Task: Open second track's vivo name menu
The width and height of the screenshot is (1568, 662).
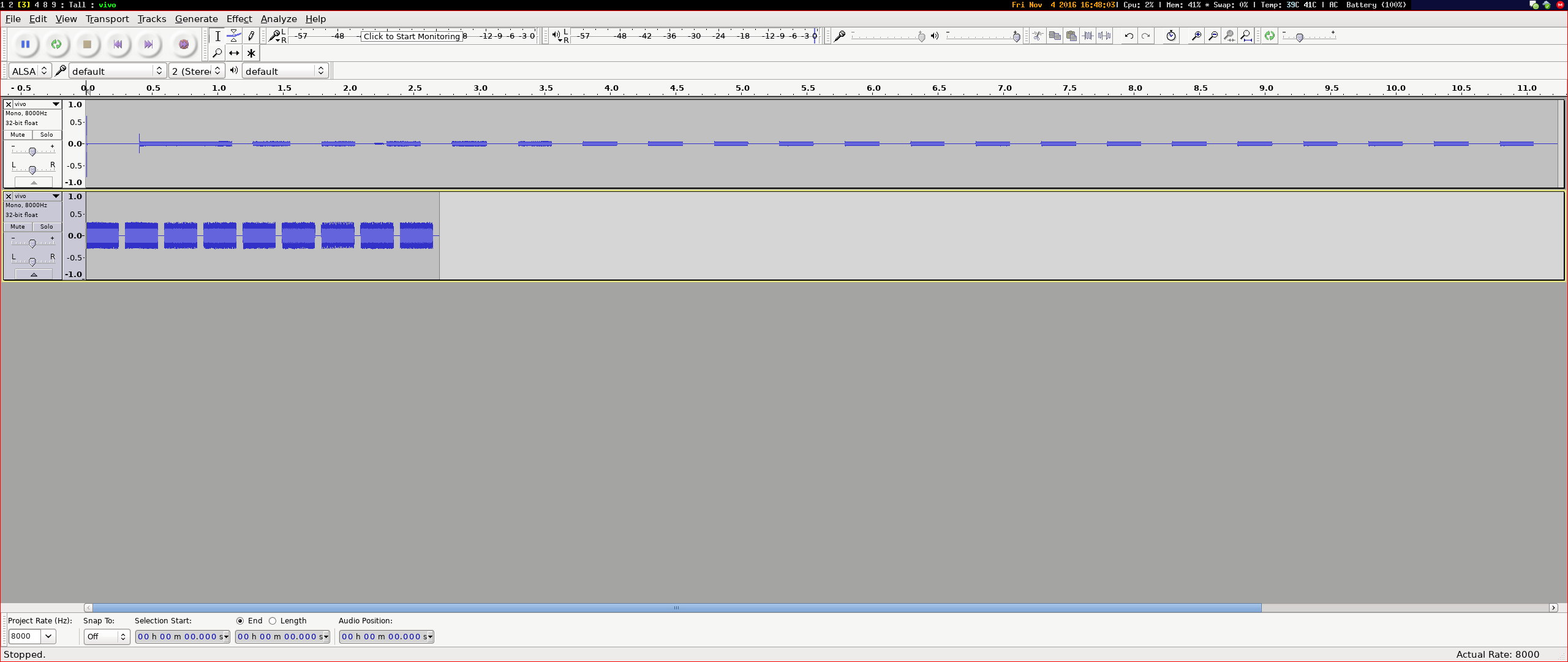Action: coord(37,196)
